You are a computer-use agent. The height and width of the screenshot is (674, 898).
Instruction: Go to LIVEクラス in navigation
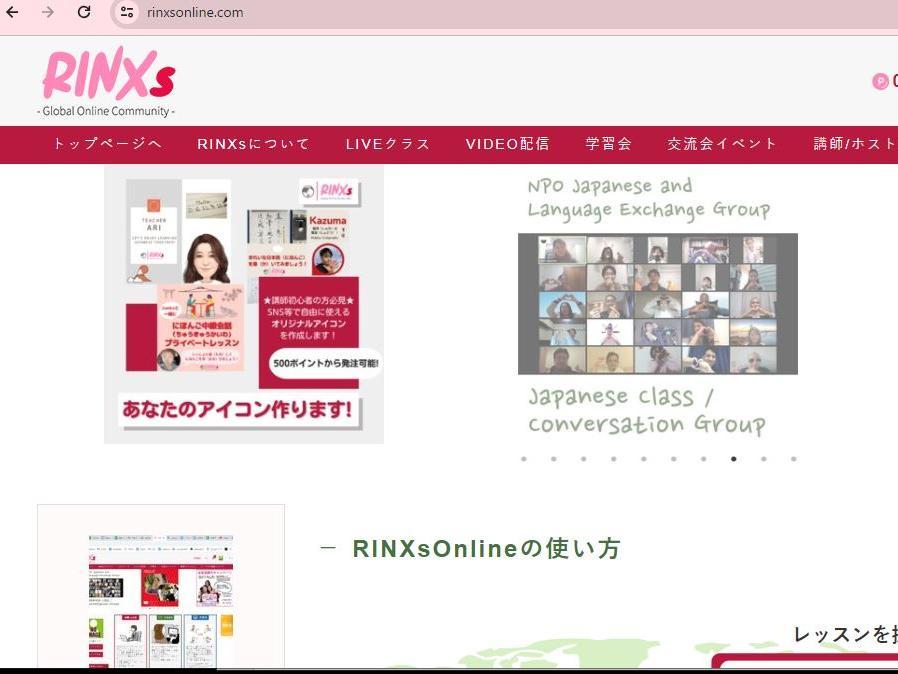pos(388,144)
